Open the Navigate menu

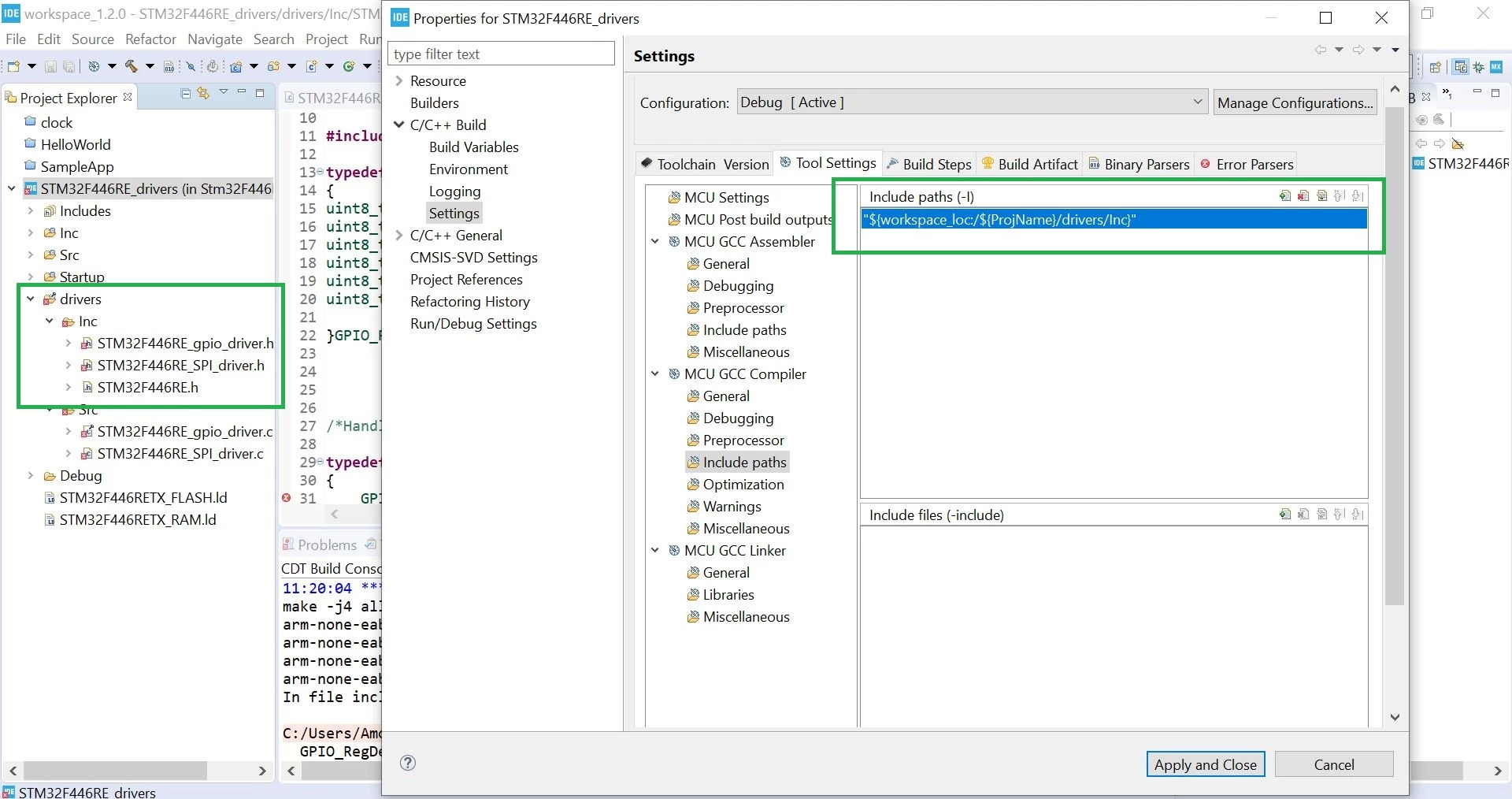point(215,39)
